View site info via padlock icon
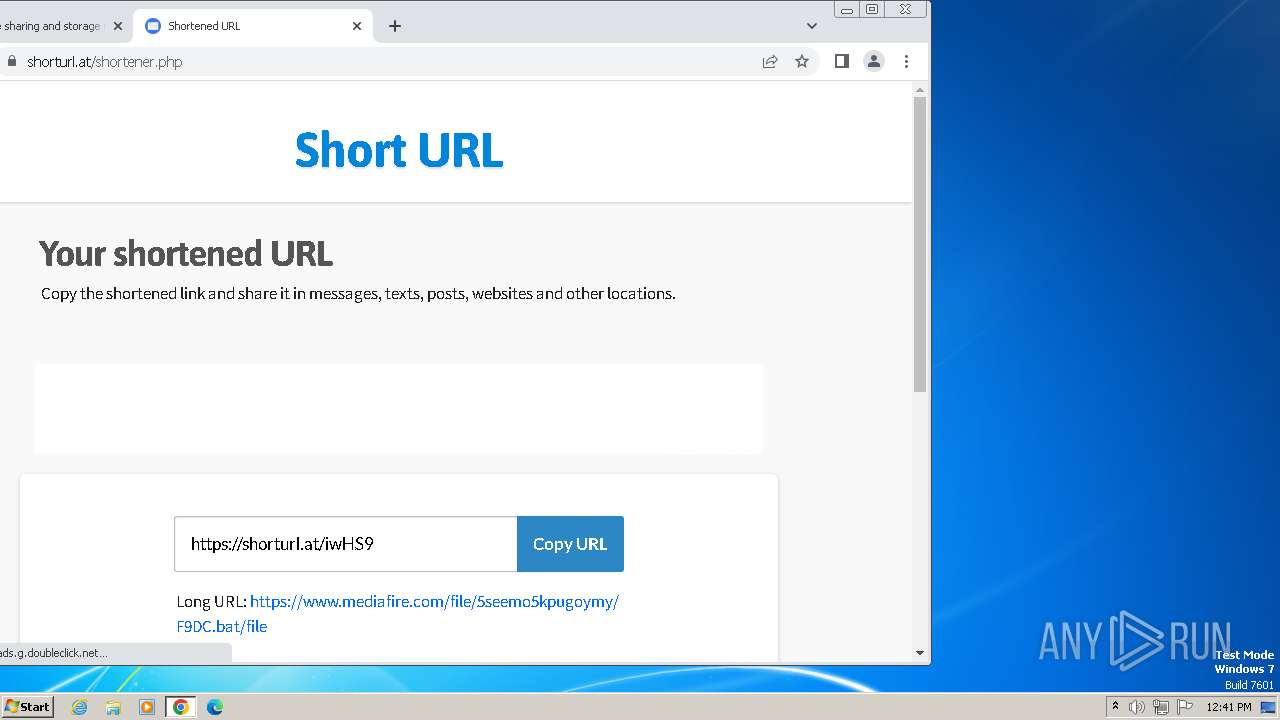The height and width of the screenshot is (720, 1280). pyautogui.click(x=12, y=61)
